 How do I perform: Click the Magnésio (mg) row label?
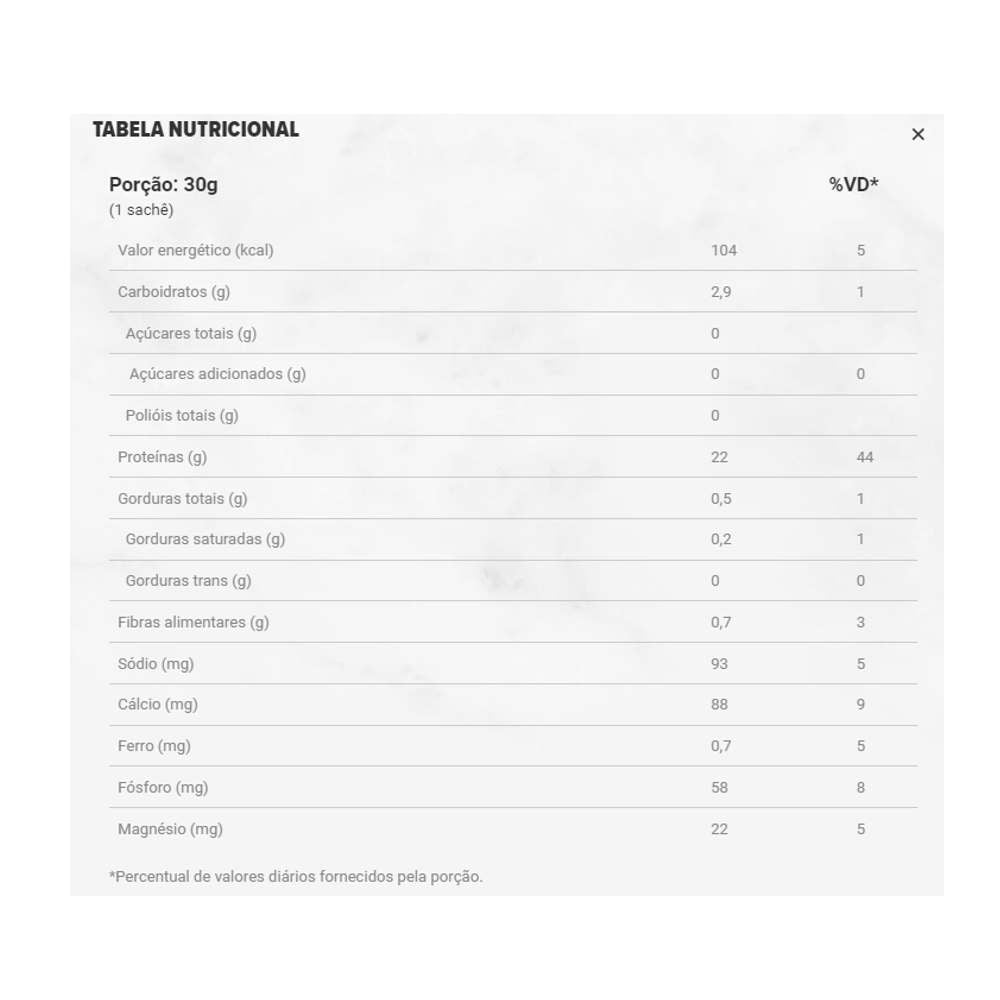pyautogui.click(x=170, y=829)
